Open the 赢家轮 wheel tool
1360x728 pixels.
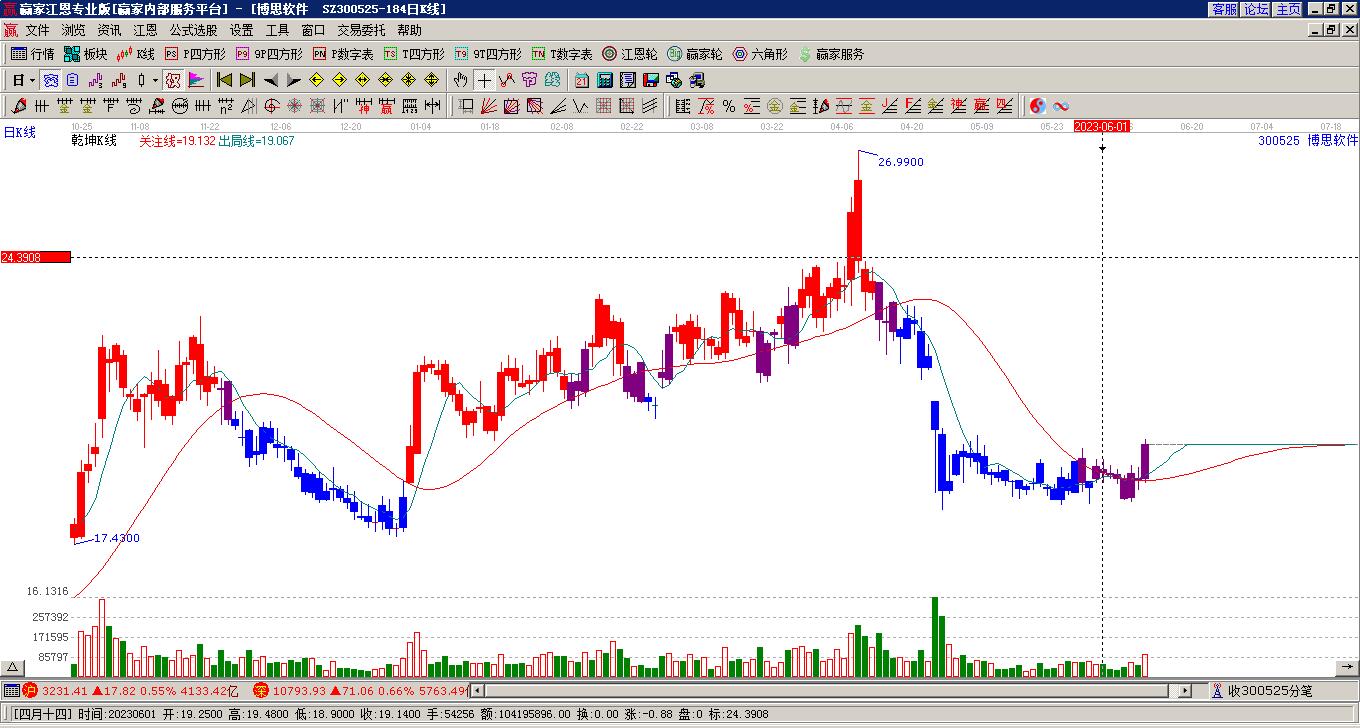pos(695,54)
